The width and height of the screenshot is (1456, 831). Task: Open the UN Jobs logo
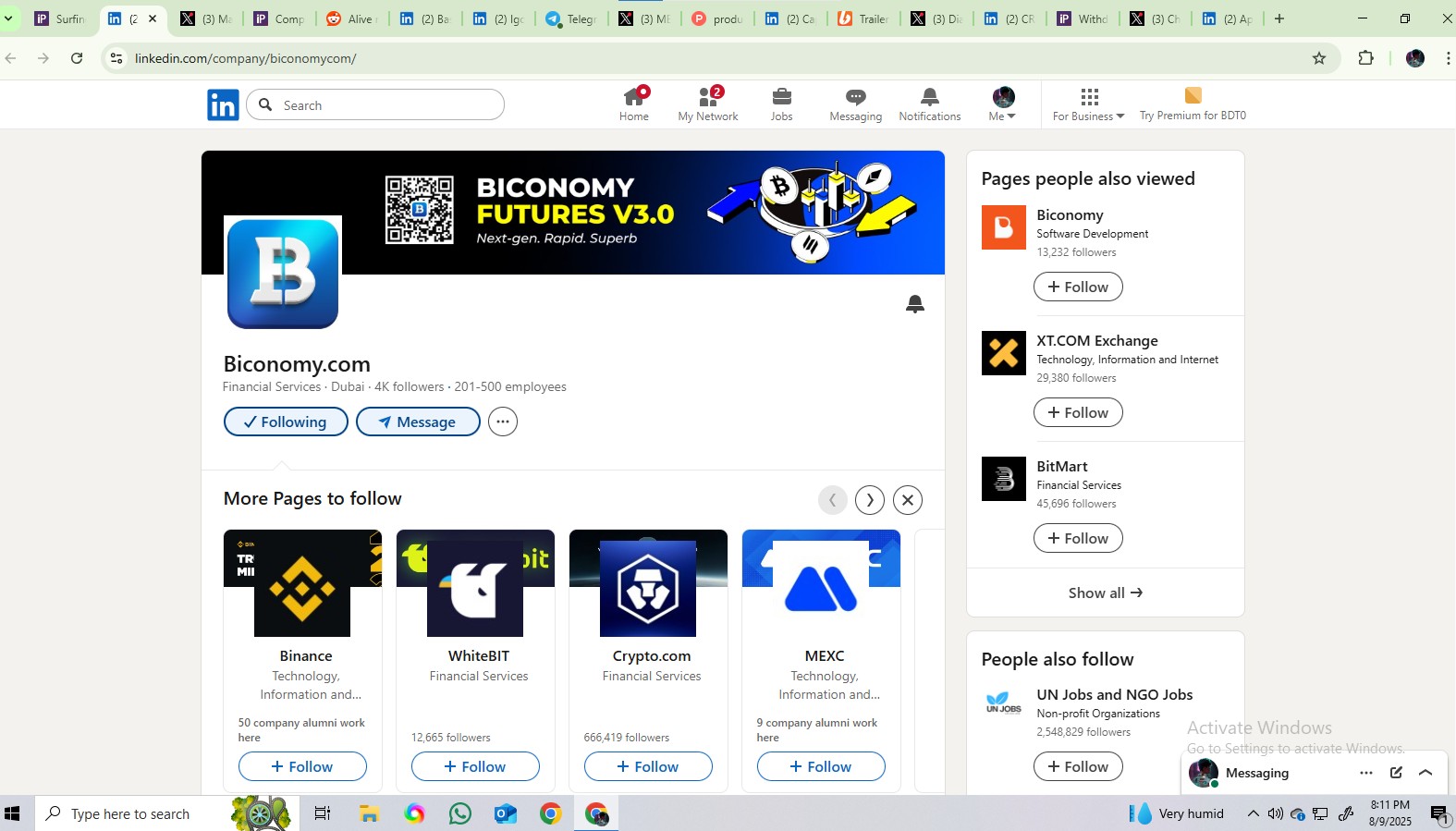pyautogui.click(x=1004, y=704)
